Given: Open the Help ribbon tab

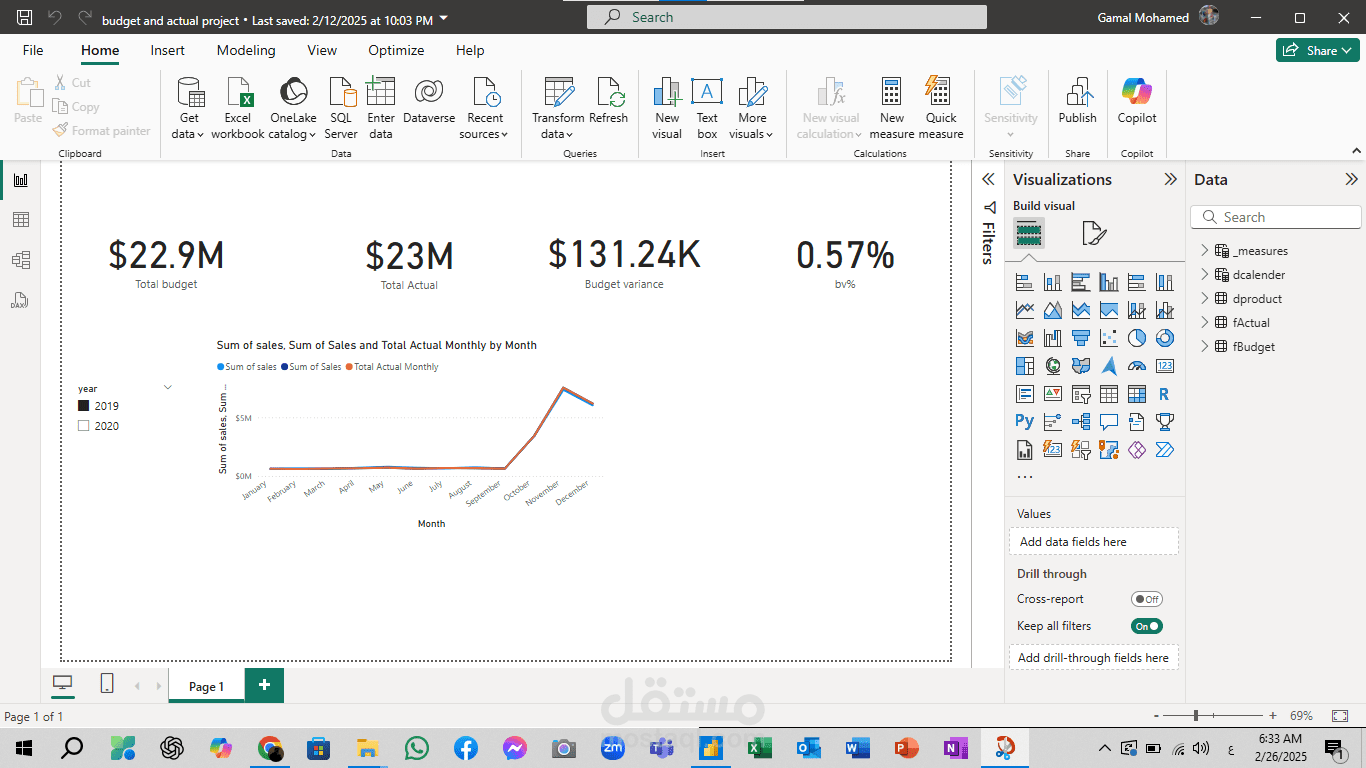Looking at the screenshot, I should (x=470, y=50).
